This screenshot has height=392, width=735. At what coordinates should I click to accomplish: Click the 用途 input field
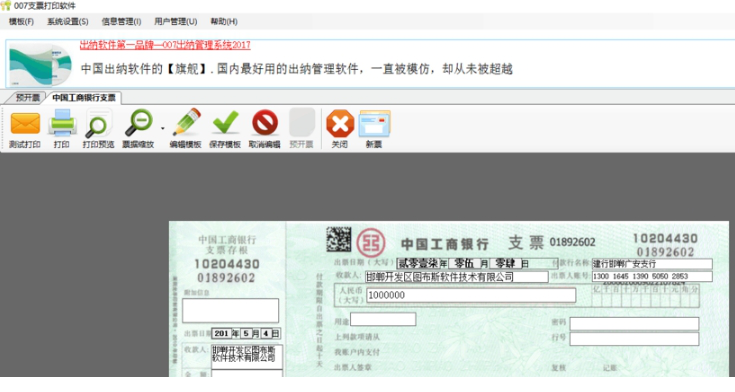(383, 319)
